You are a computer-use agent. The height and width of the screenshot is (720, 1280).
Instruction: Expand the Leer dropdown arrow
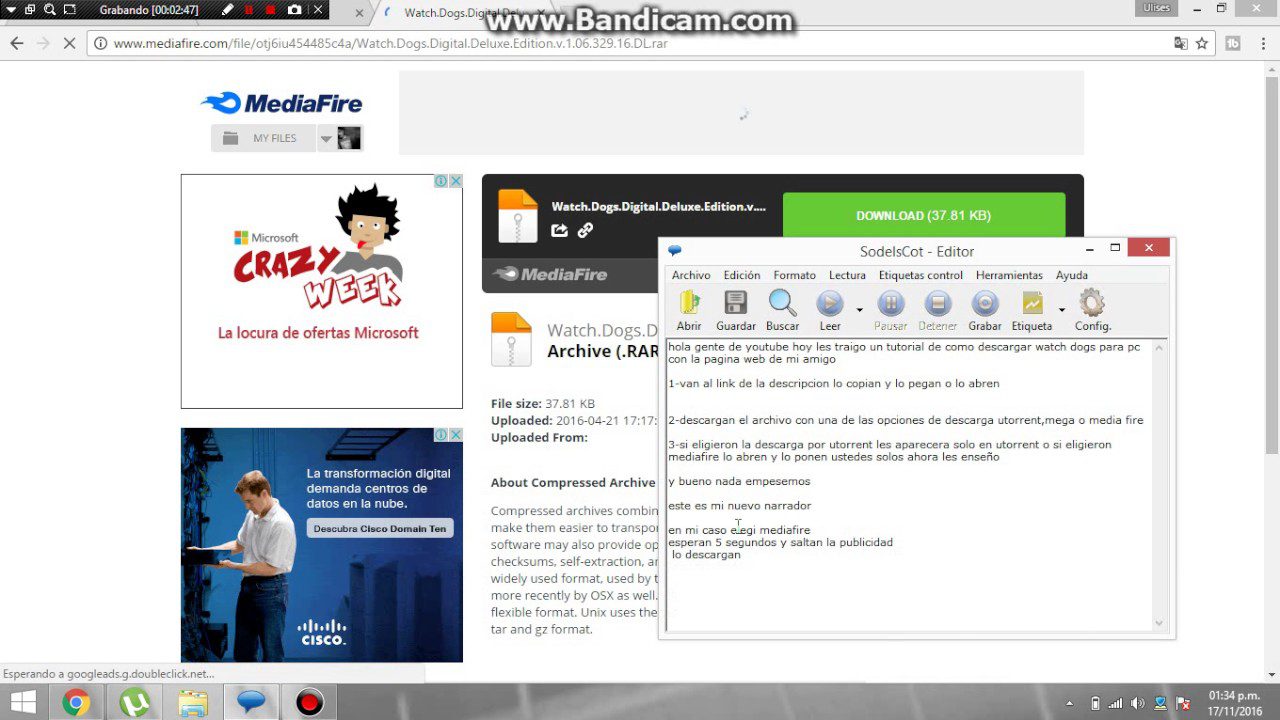coord(859,310)
